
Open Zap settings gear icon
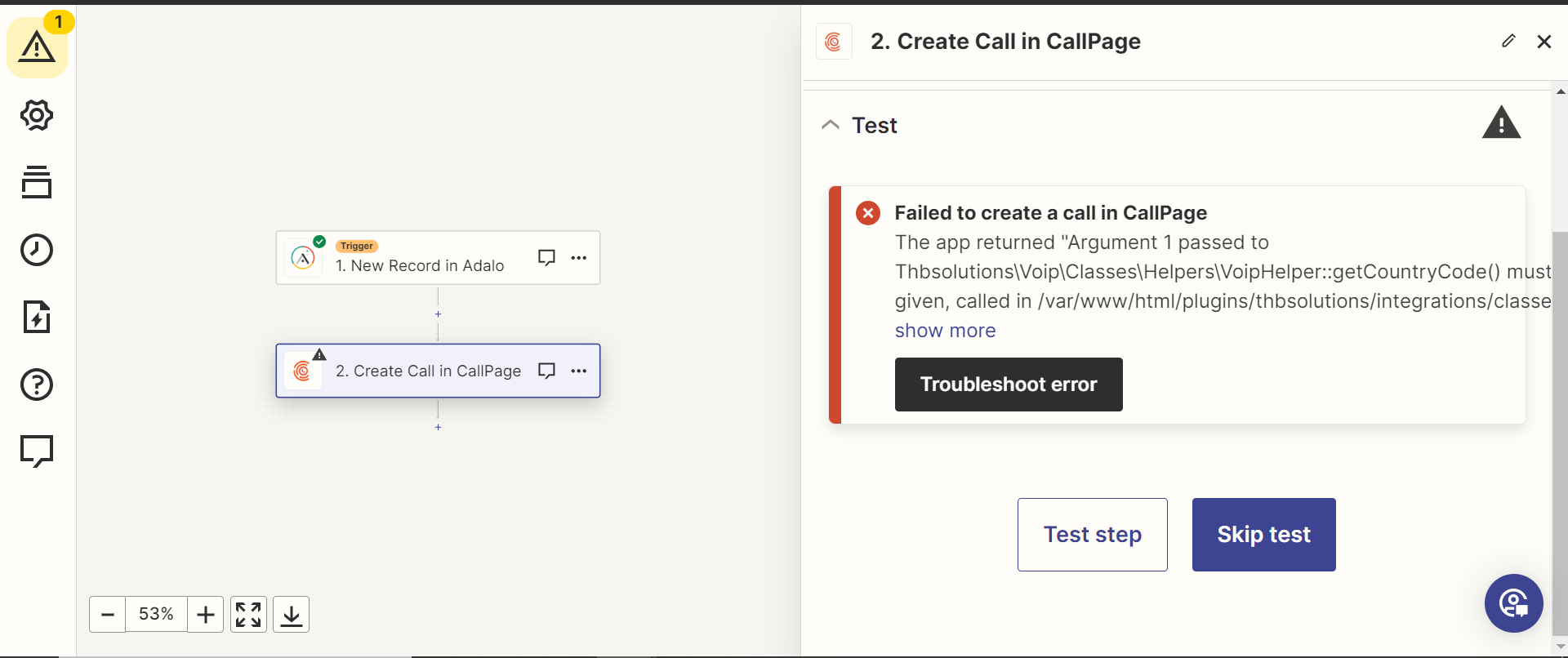pos(37,115)
